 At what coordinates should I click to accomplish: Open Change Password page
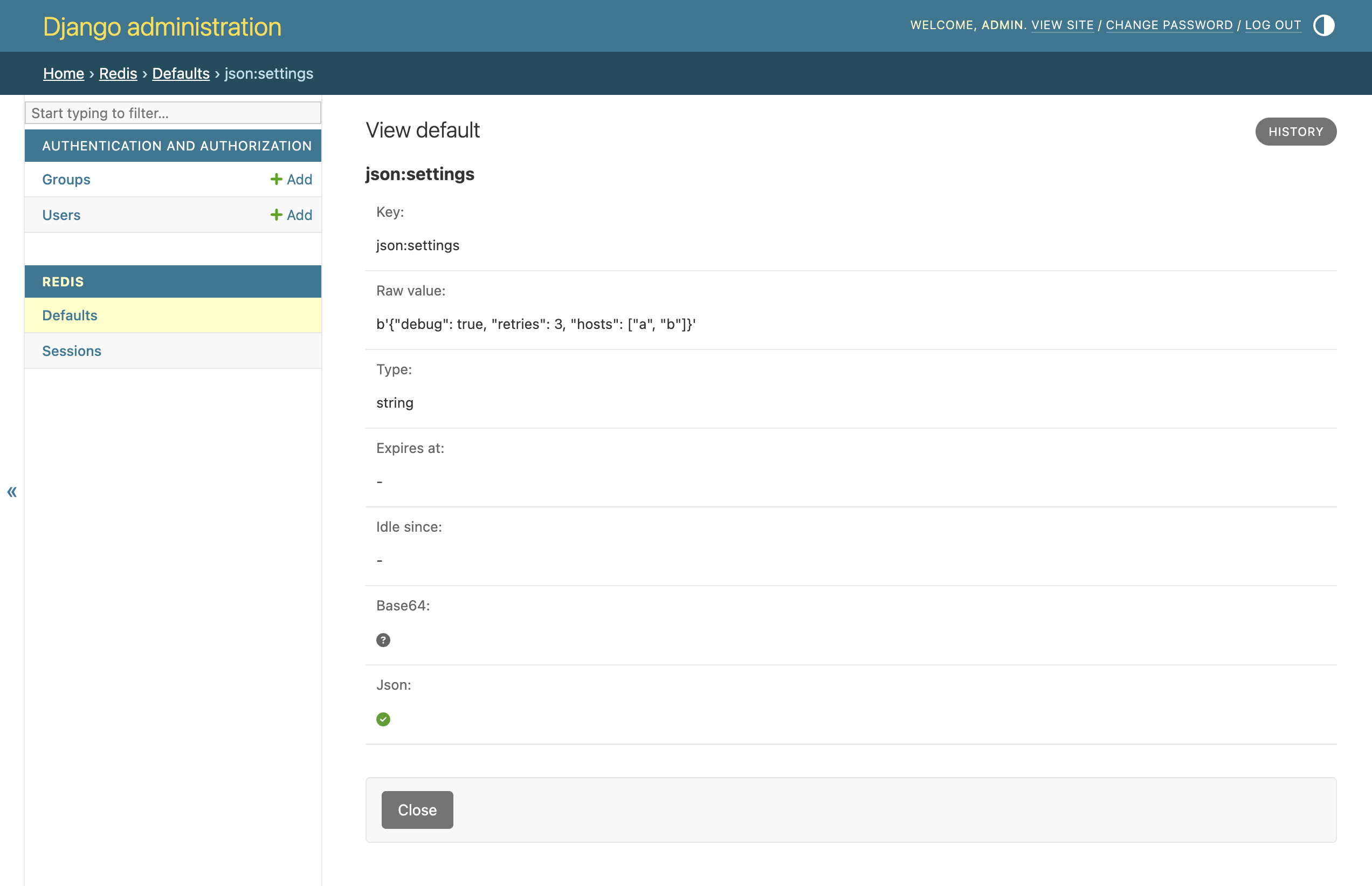1169,25
